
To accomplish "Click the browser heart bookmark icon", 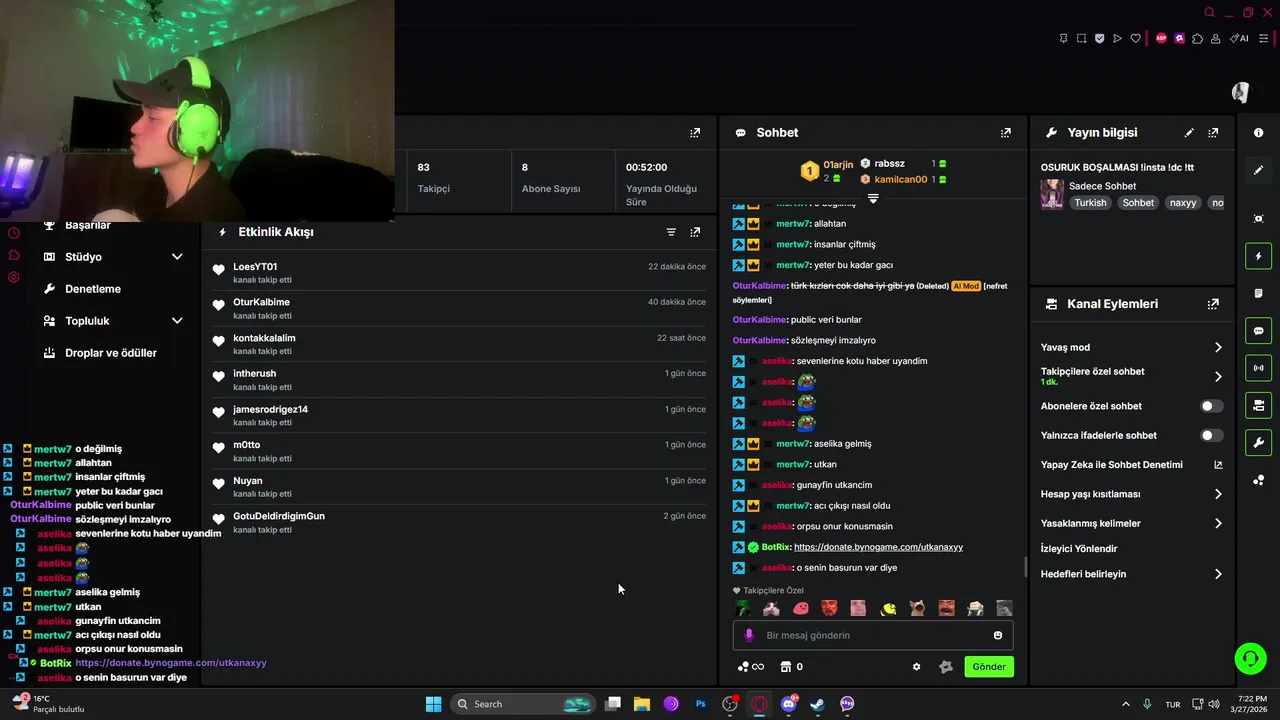I will 1135,38.
